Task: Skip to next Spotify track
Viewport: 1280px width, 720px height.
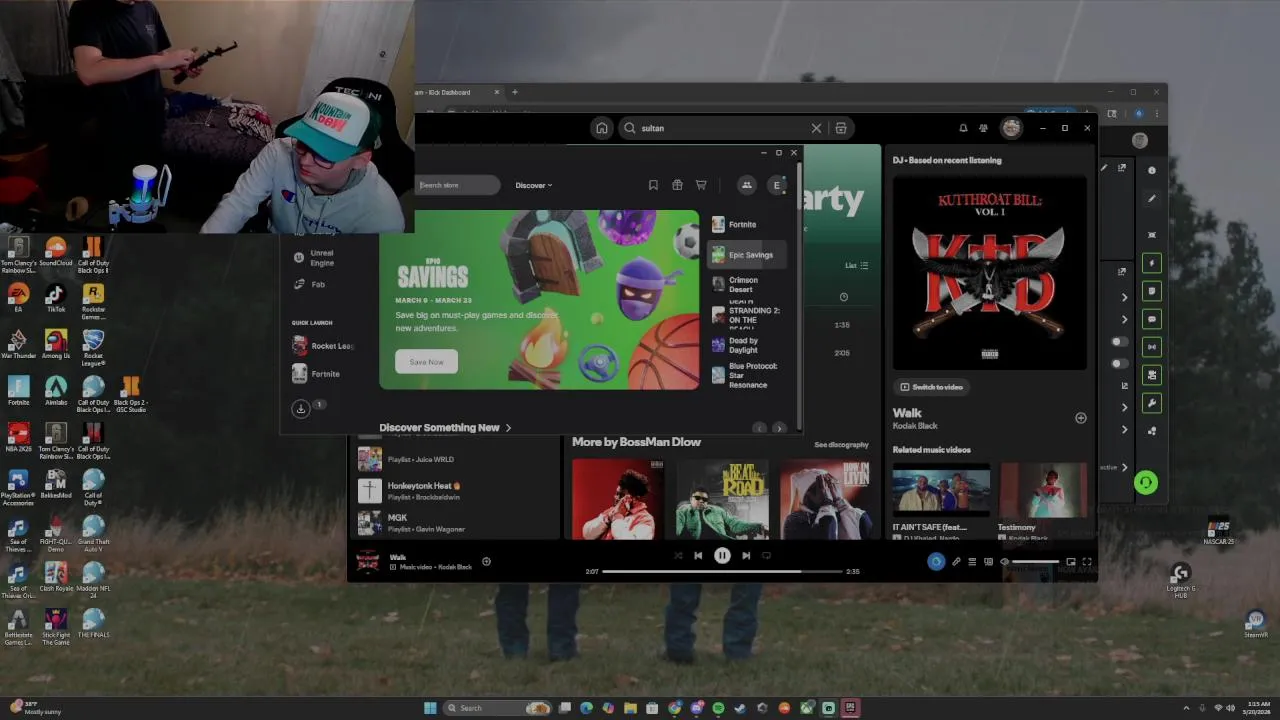Action: pyautogui.click(x=746, y=556)
